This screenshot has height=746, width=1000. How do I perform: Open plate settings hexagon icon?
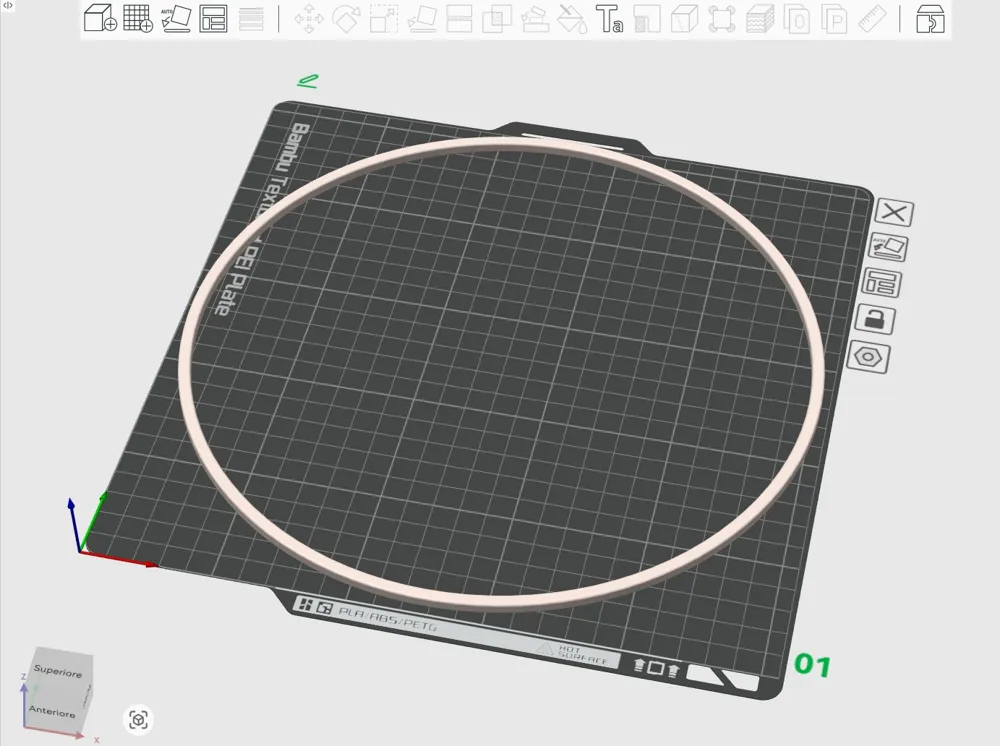(x=868, y=356)
